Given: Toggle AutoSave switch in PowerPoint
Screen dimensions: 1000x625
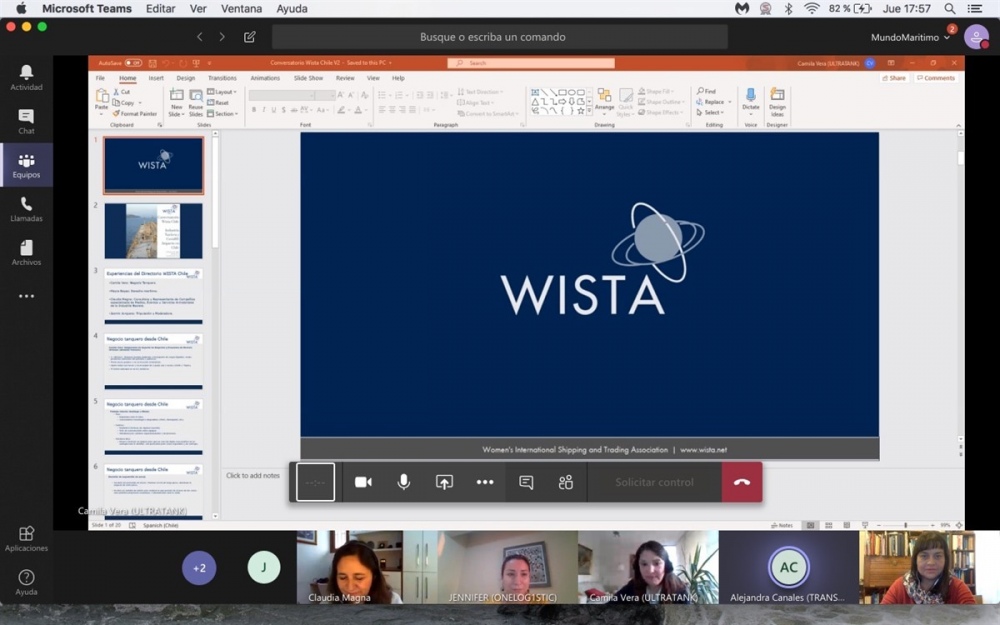Looking at the screenshot, I should [x=133, y=62].
